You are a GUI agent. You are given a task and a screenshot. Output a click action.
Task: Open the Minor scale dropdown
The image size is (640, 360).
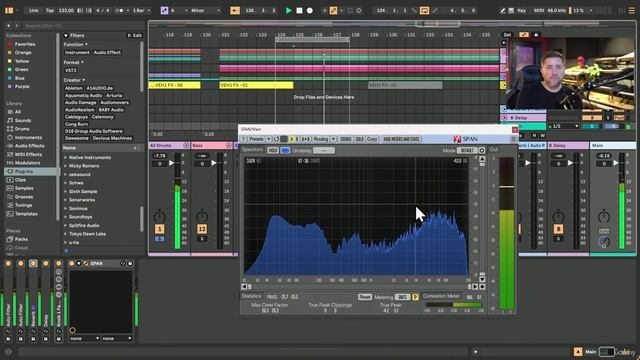pos(205,11)
